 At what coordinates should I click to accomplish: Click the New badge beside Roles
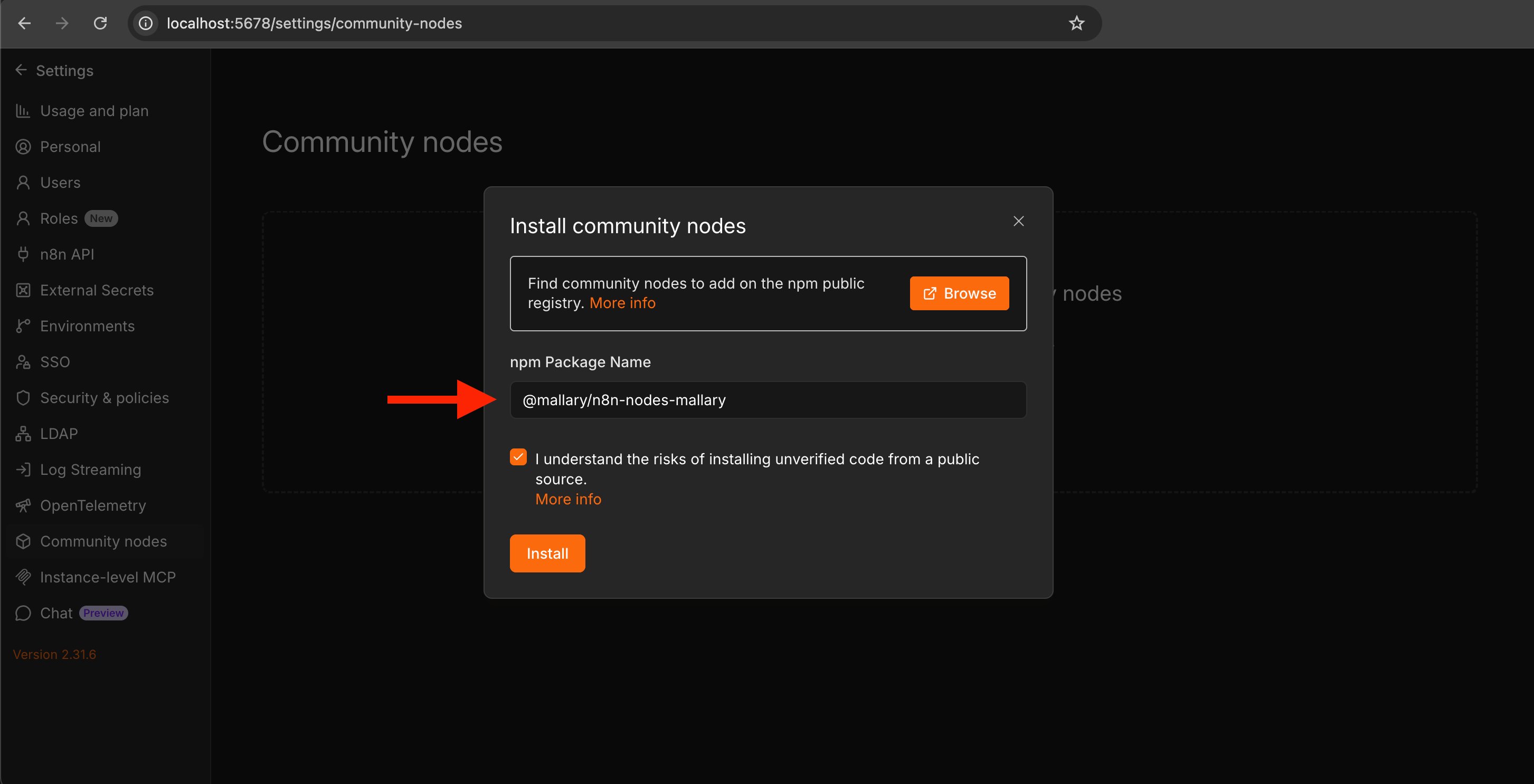click(101, 218)
